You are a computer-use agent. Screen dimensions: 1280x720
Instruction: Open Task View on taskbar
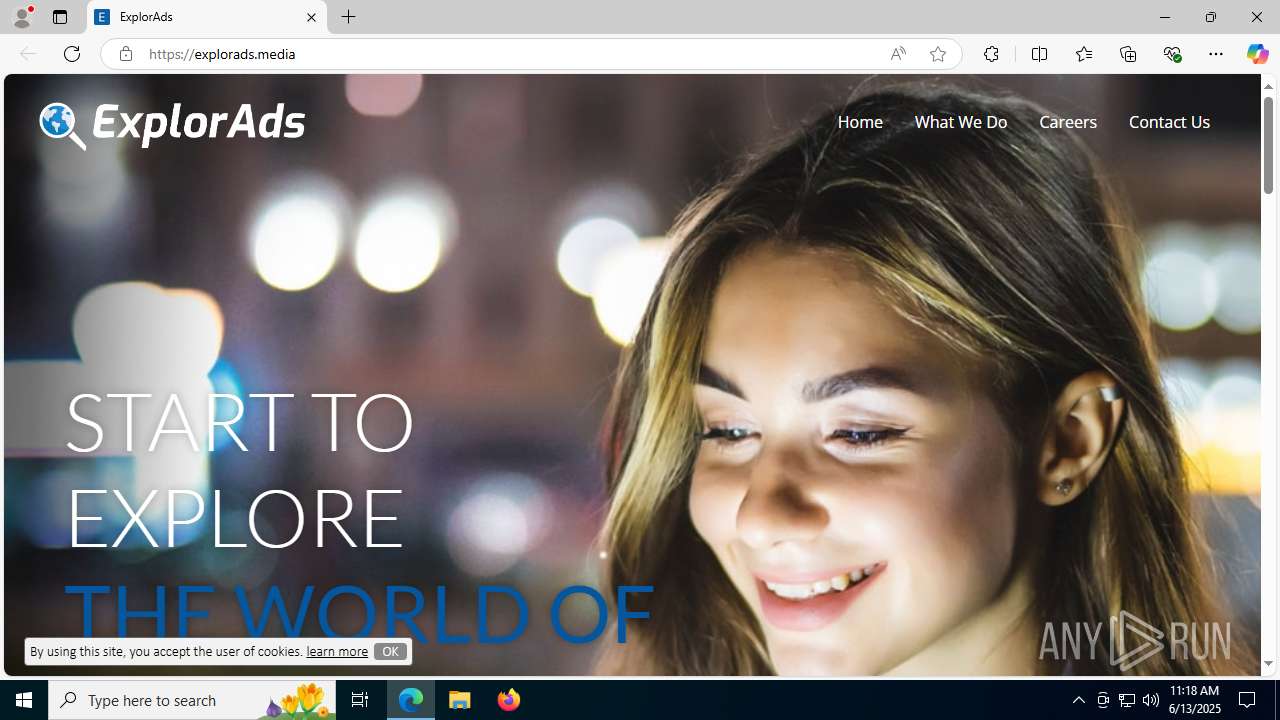tap(360, 700)
